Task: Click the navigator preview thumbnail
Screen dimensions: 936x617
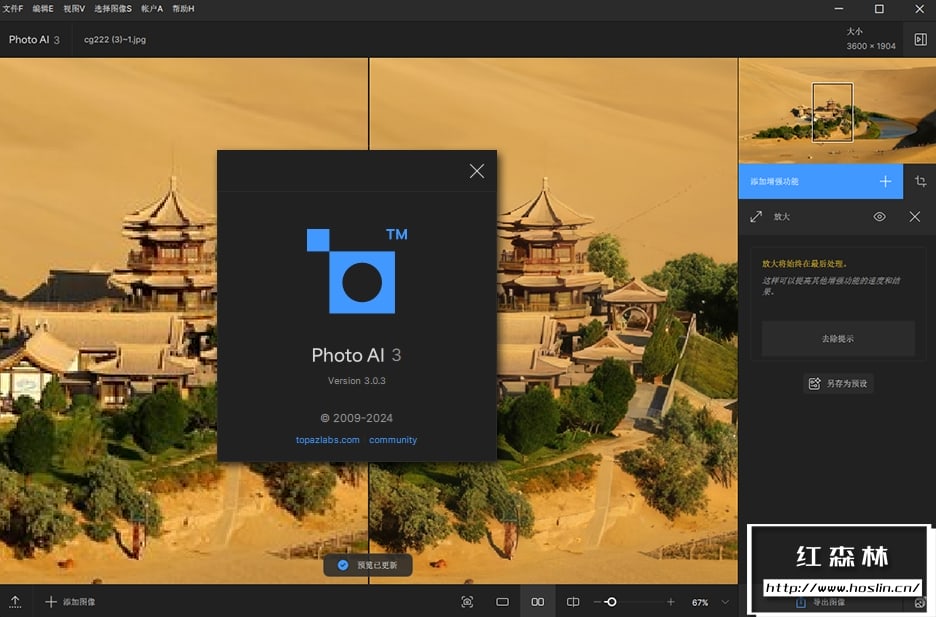Action: [x=837, y=111]
